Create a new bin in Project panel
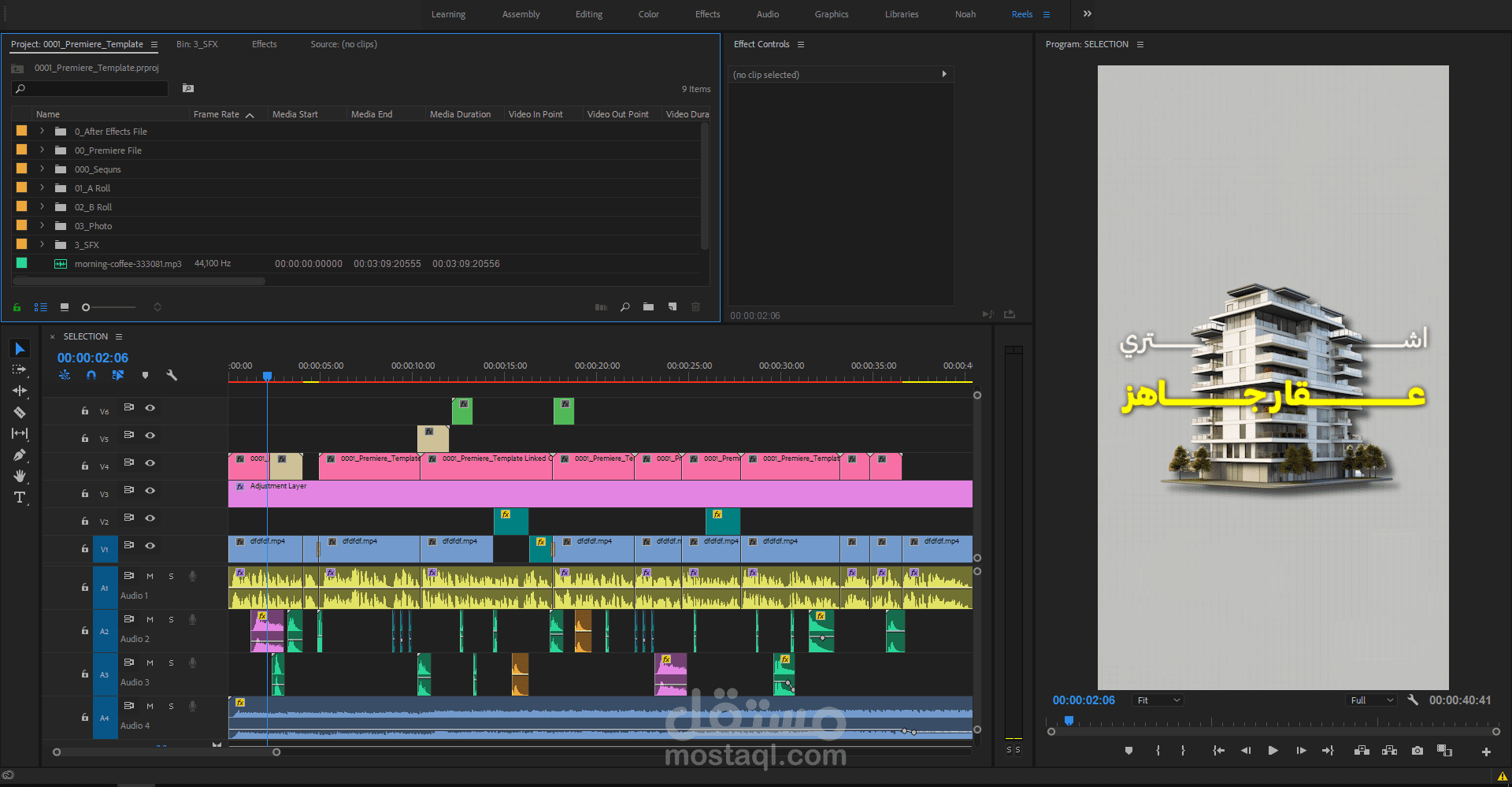The image size is (1512, 787). 648,306
